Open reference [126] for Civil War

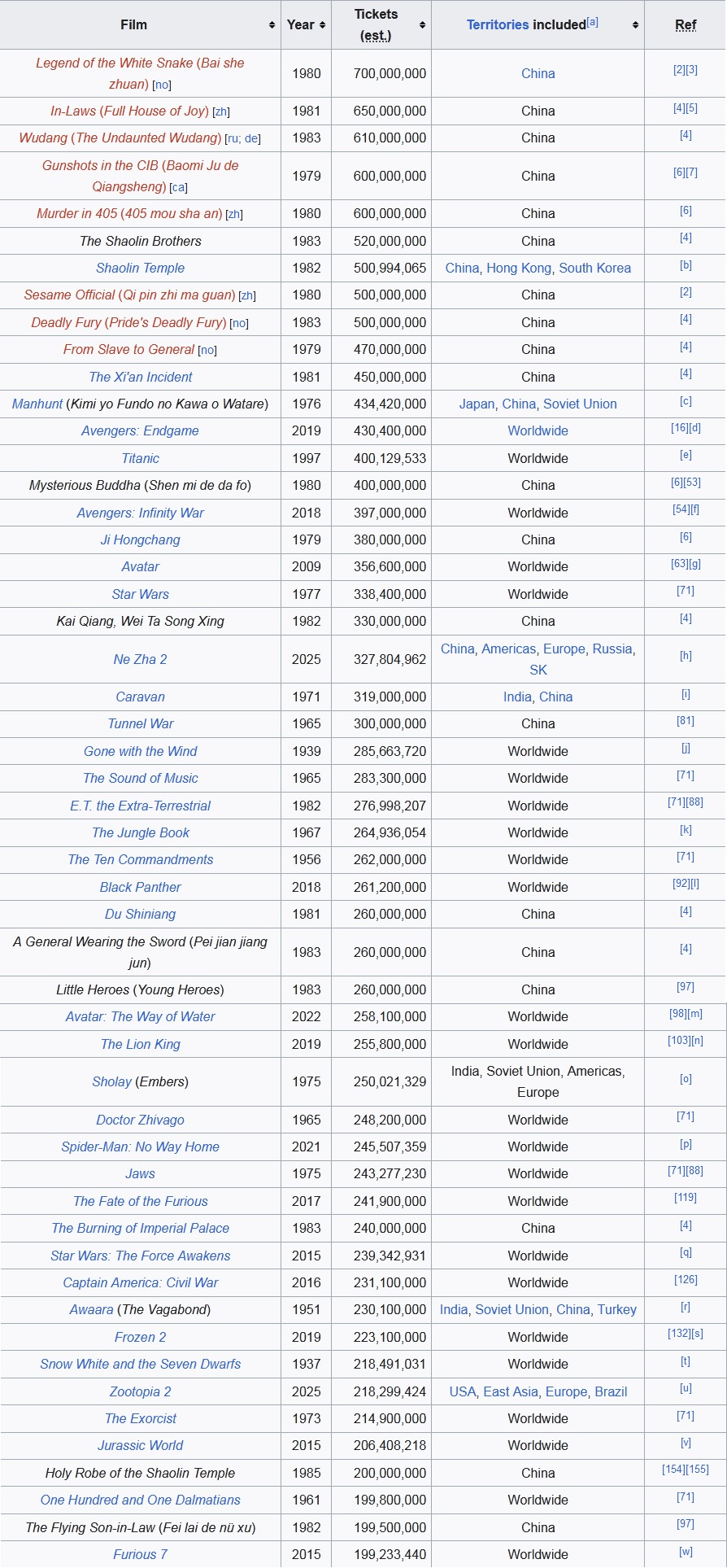pyautogui.click(x=686, y=1279)
